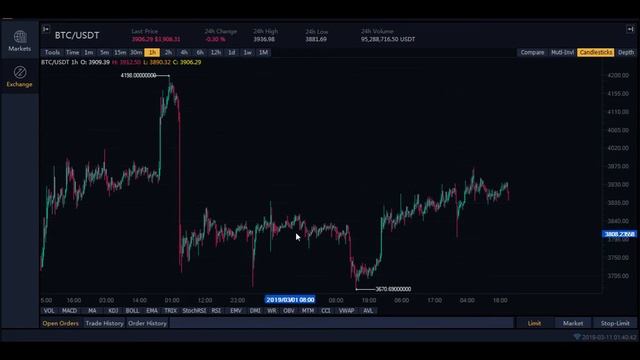This screenshot has width=640, height=360.
Task: Select the Stop-Limit order type
Action: pos(615,323)
